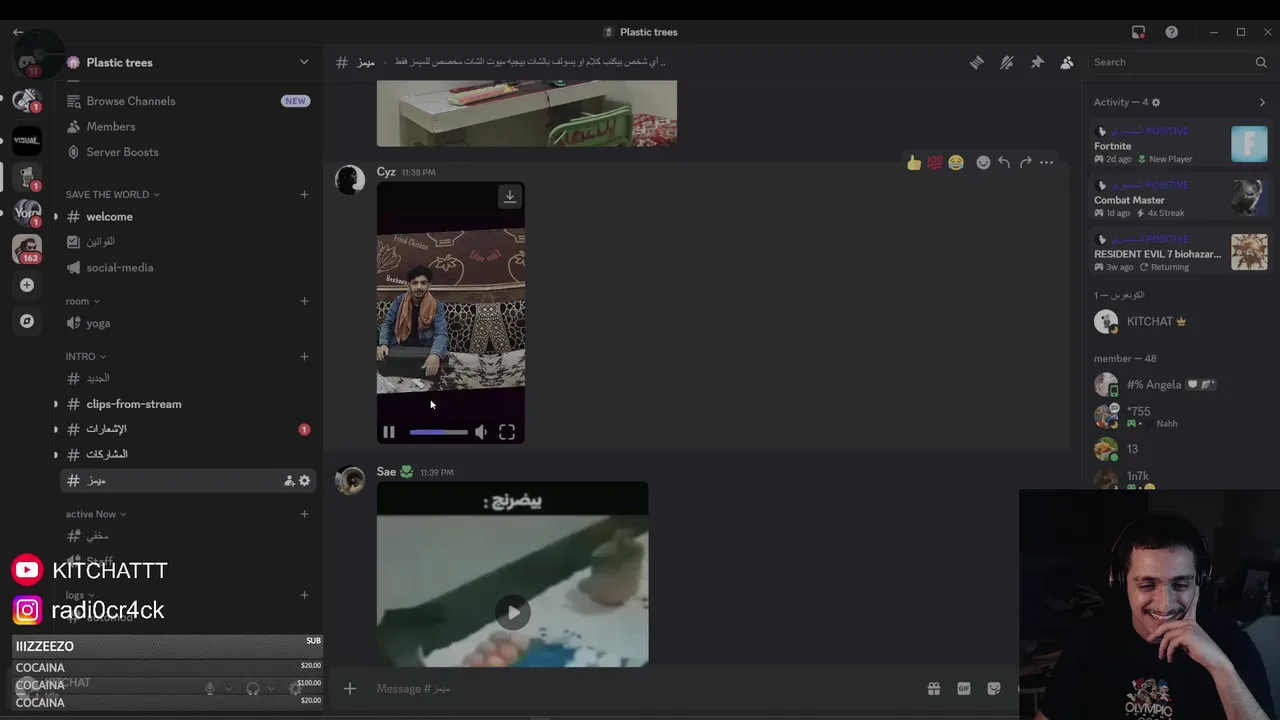Download Cyz's video attachment
The height and width of the screenshot is (720, 1280).
coord(510,196)
